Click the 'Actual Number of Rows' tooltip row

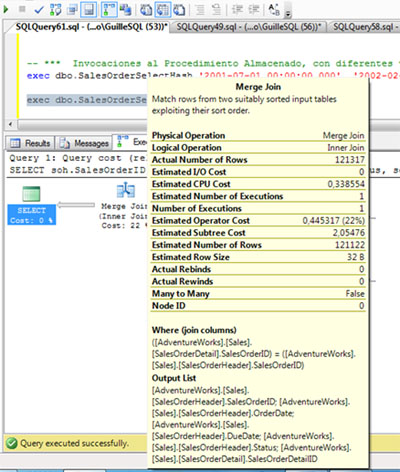tap(258, 160)
